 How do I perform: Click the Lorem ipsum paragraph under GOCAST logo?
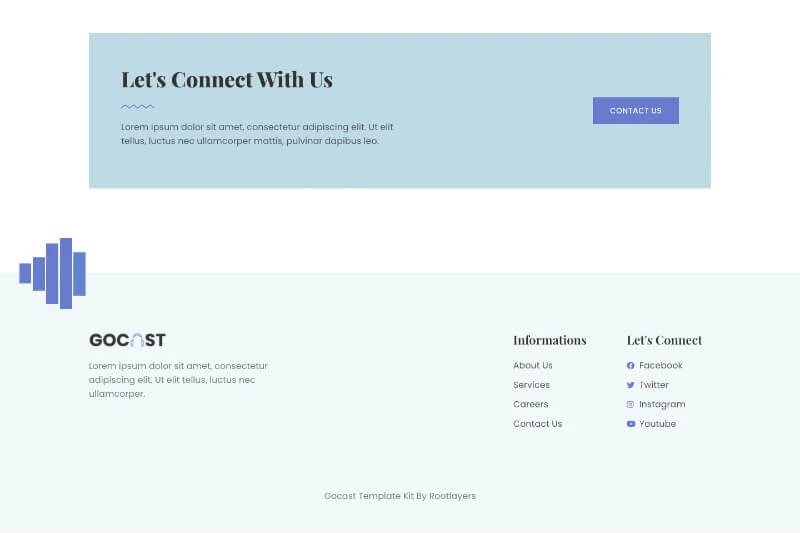[x=178, y=380]
